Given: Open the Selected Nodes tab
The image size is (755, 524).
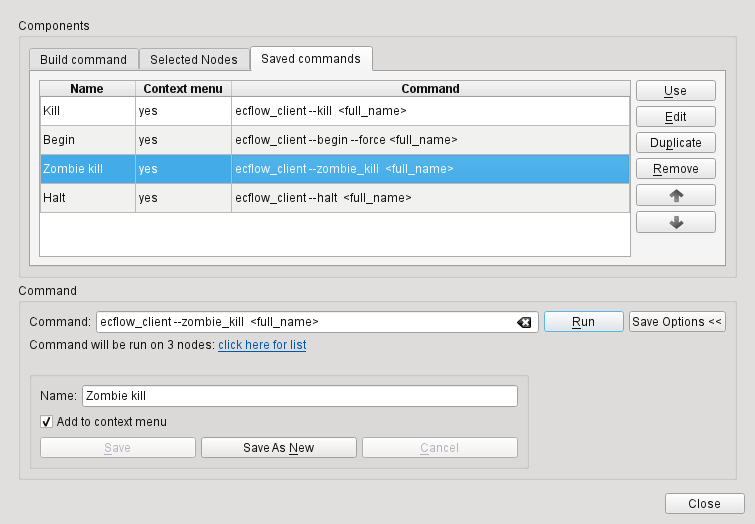Looking at the screenshot, I should coord(194,60).
